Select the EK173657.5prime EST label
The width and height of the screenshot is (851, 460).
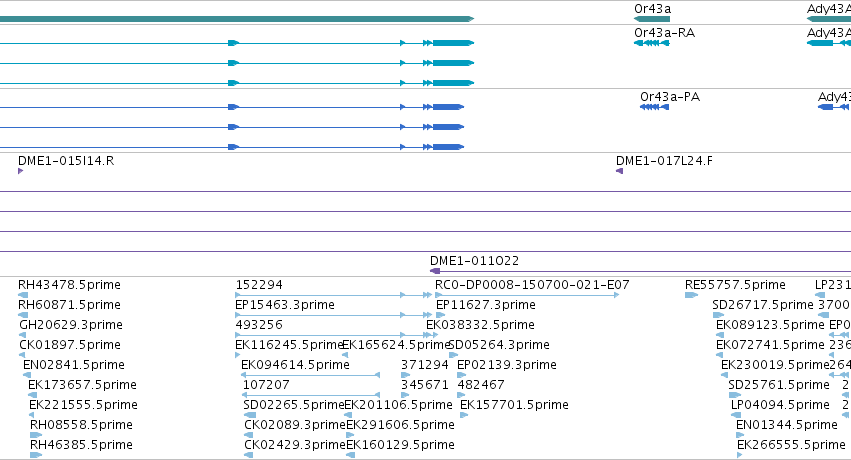[82, 385]
